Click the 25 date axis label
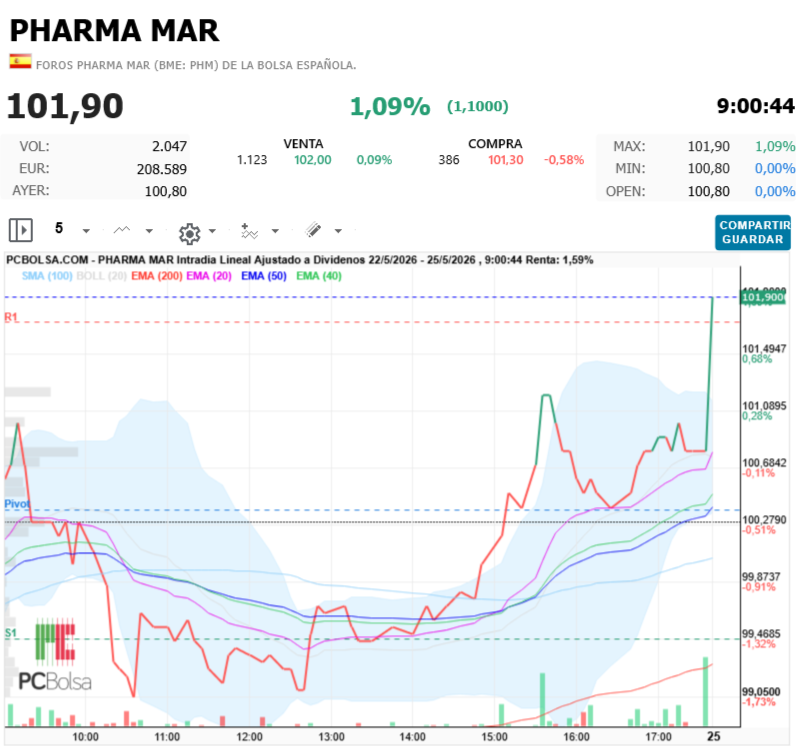This screenshot has width=801, height=746. click(713, 736)
